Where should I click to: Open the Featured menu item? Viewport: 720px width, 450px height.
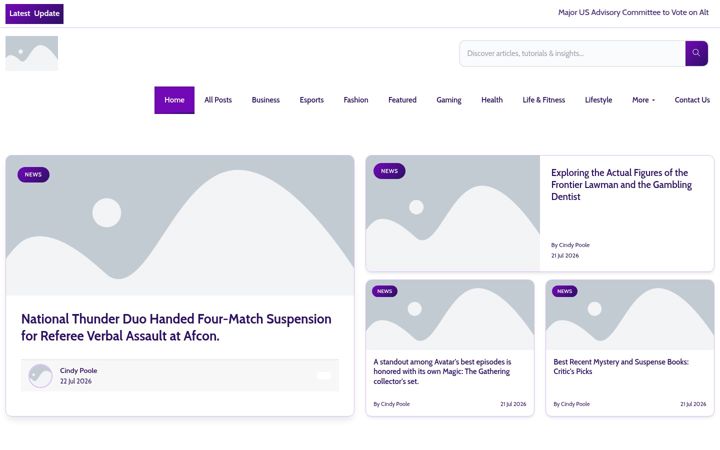402,100
